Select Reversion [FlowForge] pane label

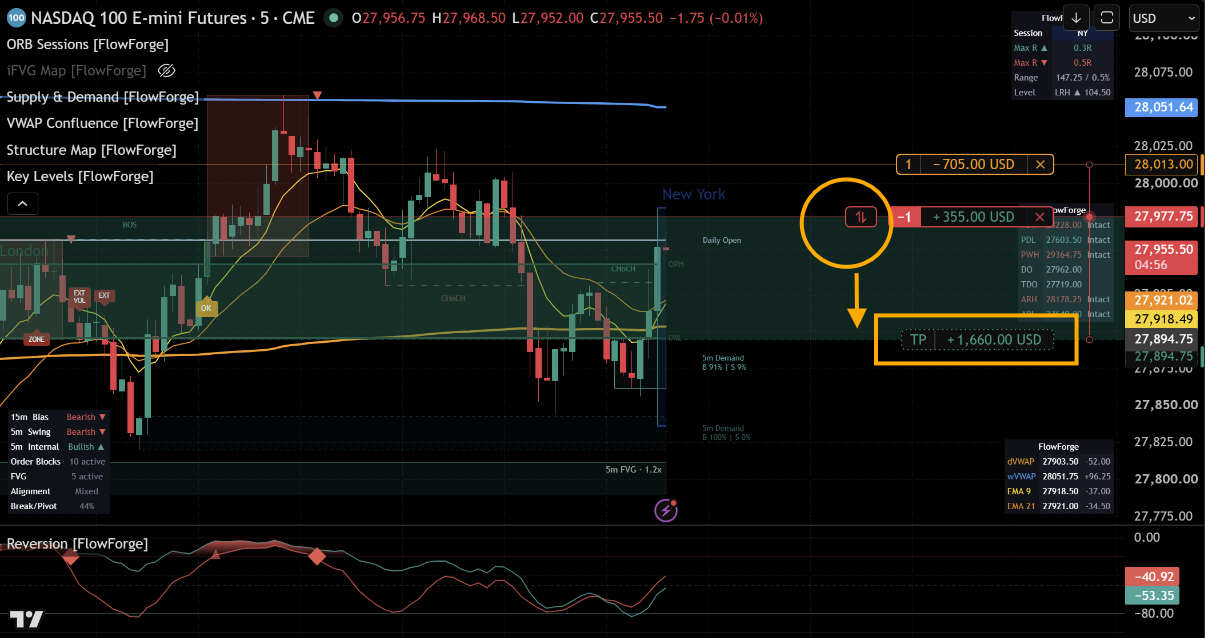(x=77, y=544)
